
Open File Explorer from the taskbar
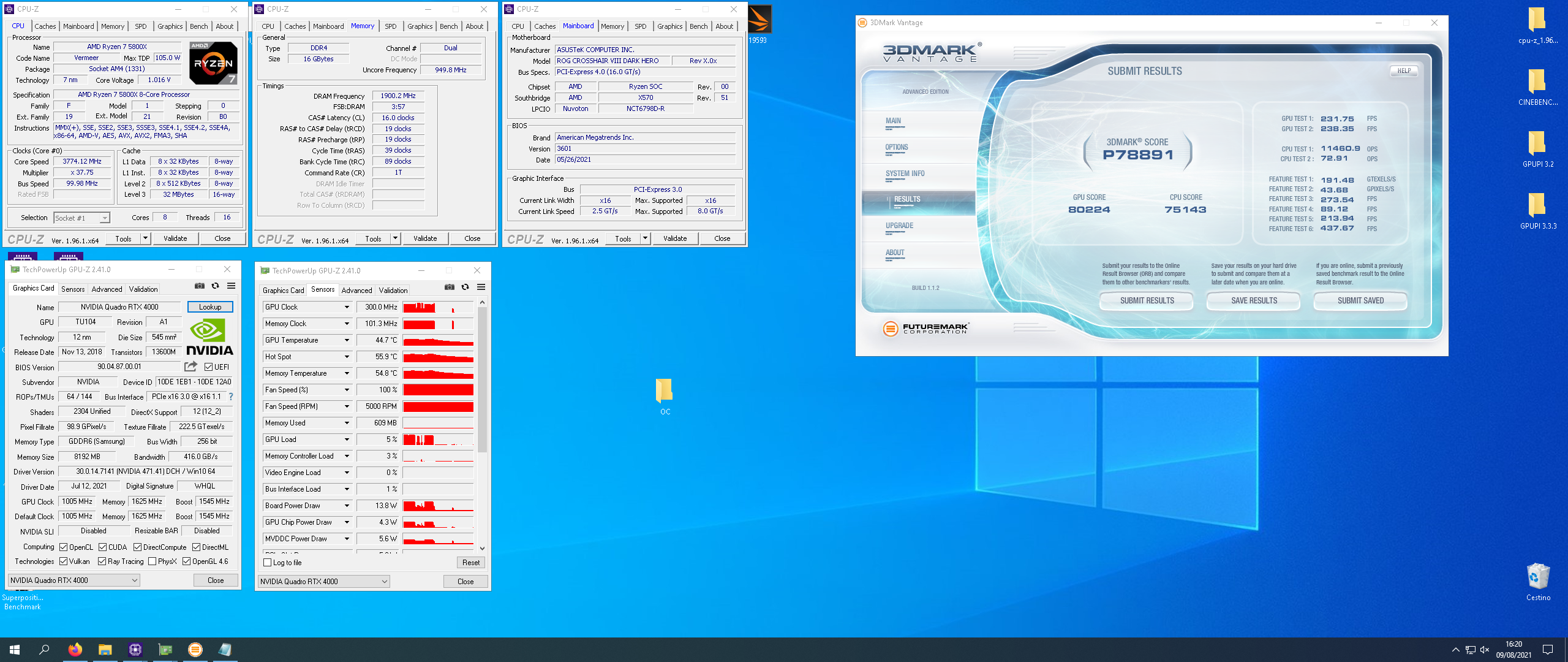tap(105, 650)
